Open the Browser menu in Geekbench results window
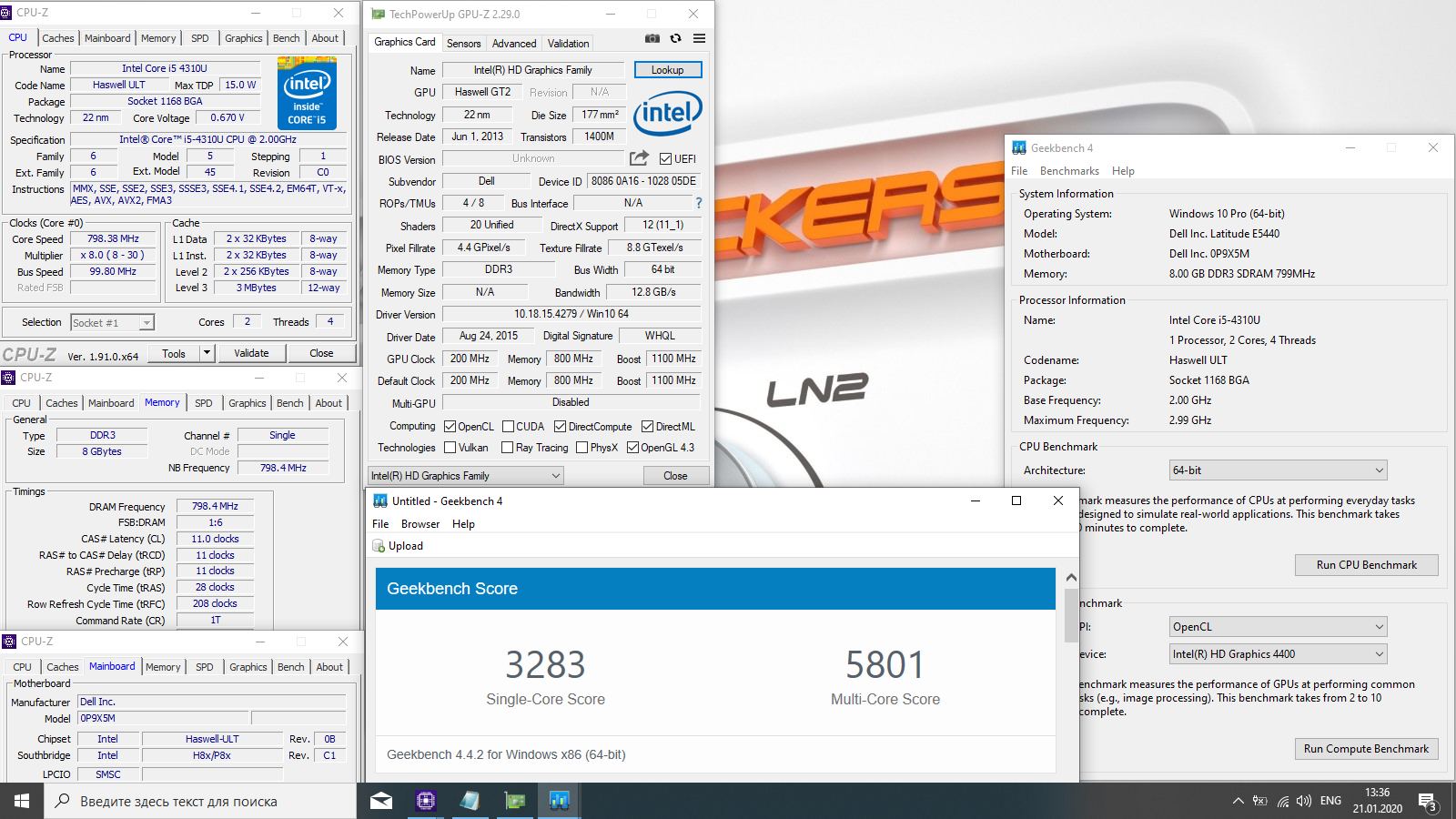This screenshot has height=819, width=1456. point(420,524)
